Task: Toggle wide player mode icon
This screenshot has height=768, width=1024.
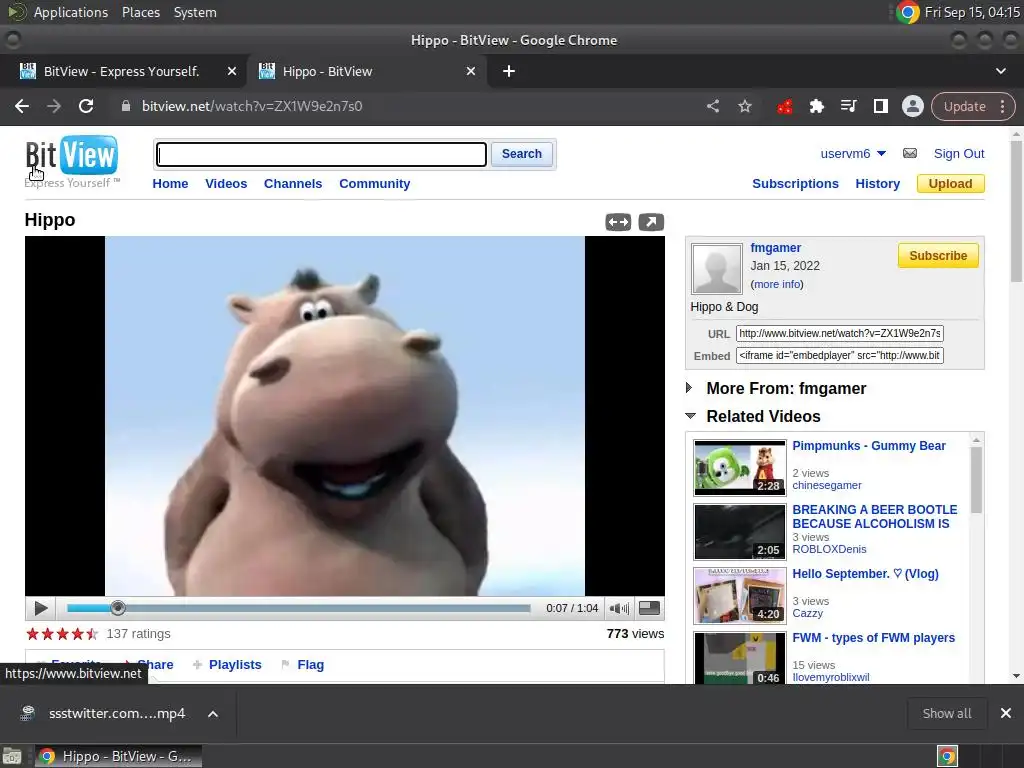Action: 618,223
